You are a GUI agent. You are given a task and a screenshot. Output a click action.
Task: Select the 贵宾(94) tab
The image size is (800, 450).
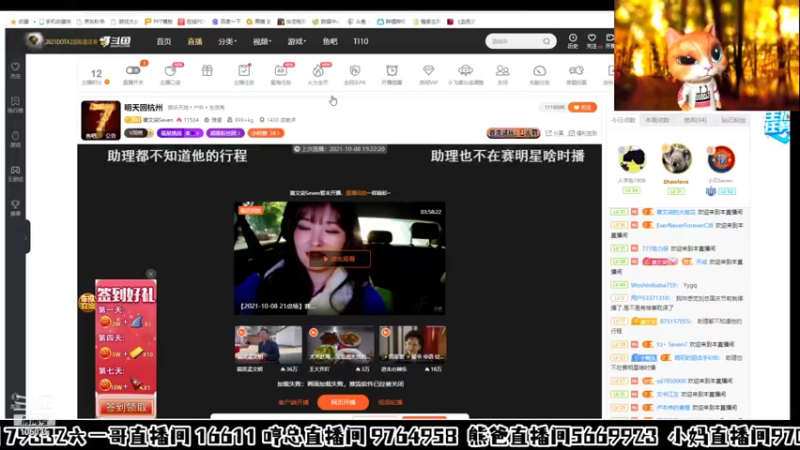(x=695, y=120)
